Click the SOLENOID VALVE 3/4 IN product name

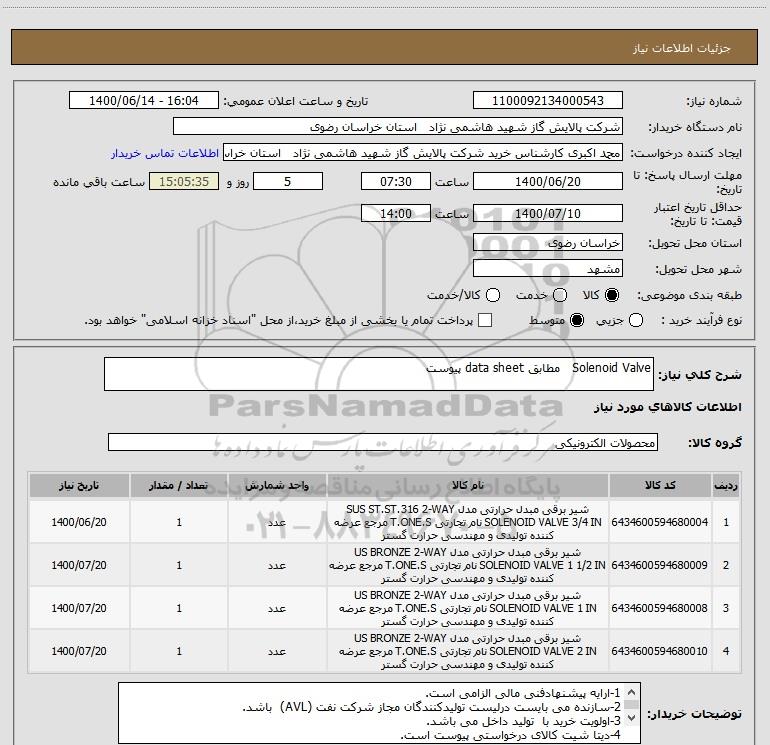(x=468, y=522)
